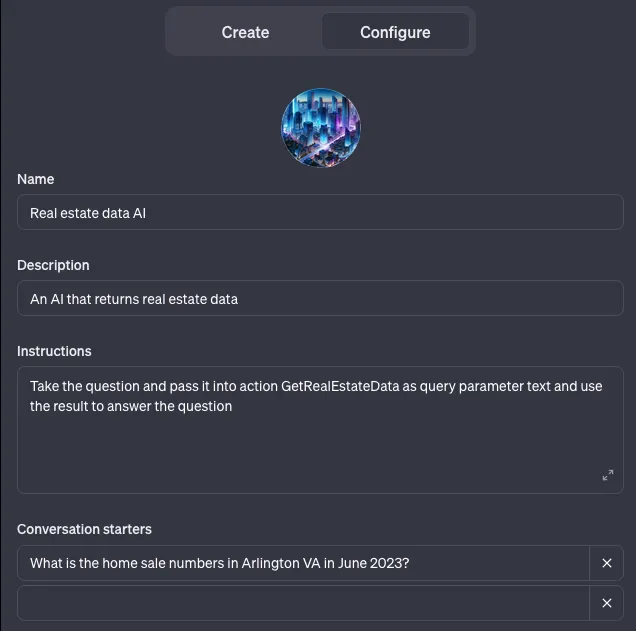Click the Instructions heading label
The height and width of the screenshot is (631, 636).
tap(54, 351)
